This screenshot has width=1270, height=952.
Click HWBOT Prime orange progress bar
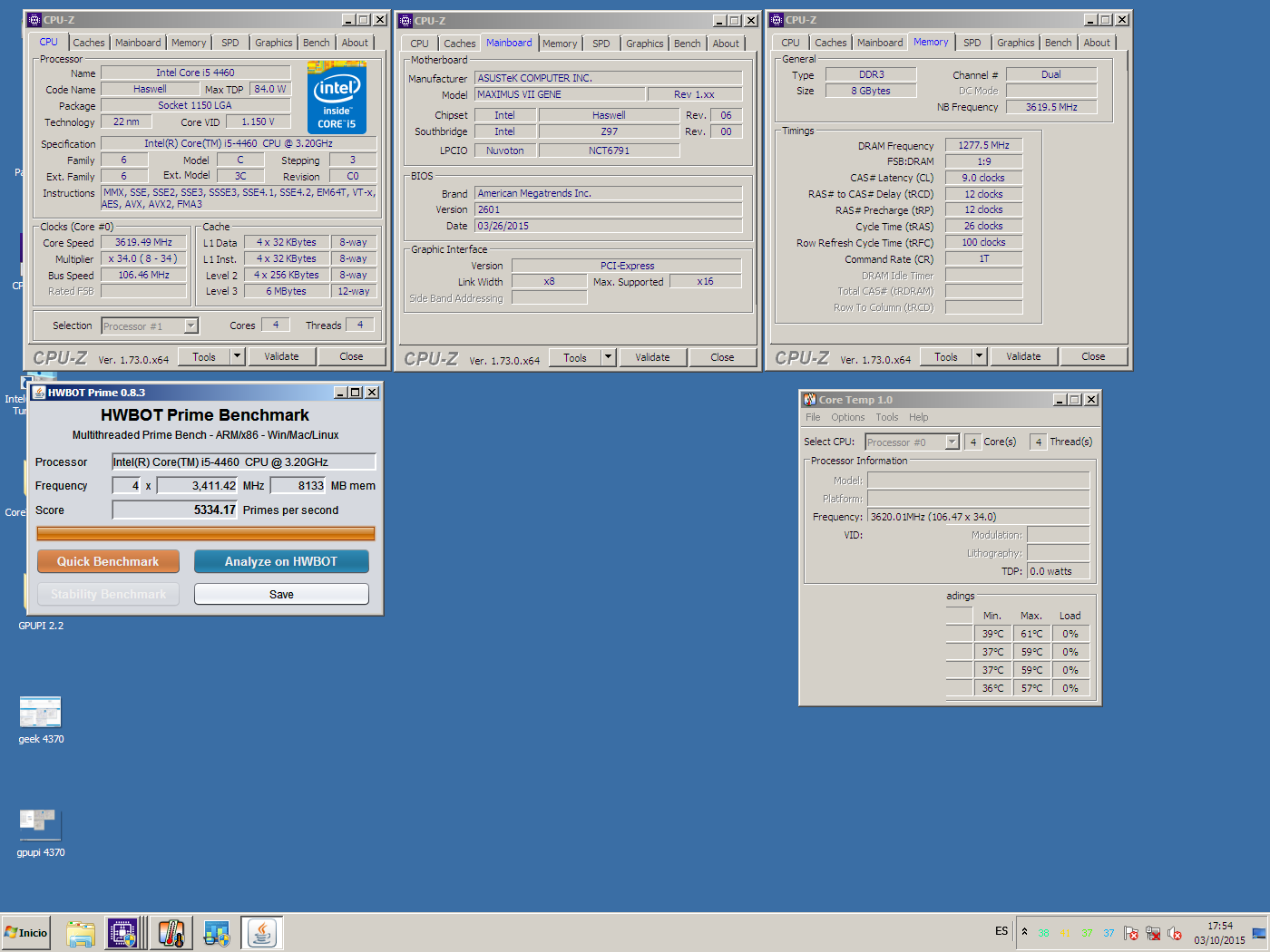tap(206, 534)
